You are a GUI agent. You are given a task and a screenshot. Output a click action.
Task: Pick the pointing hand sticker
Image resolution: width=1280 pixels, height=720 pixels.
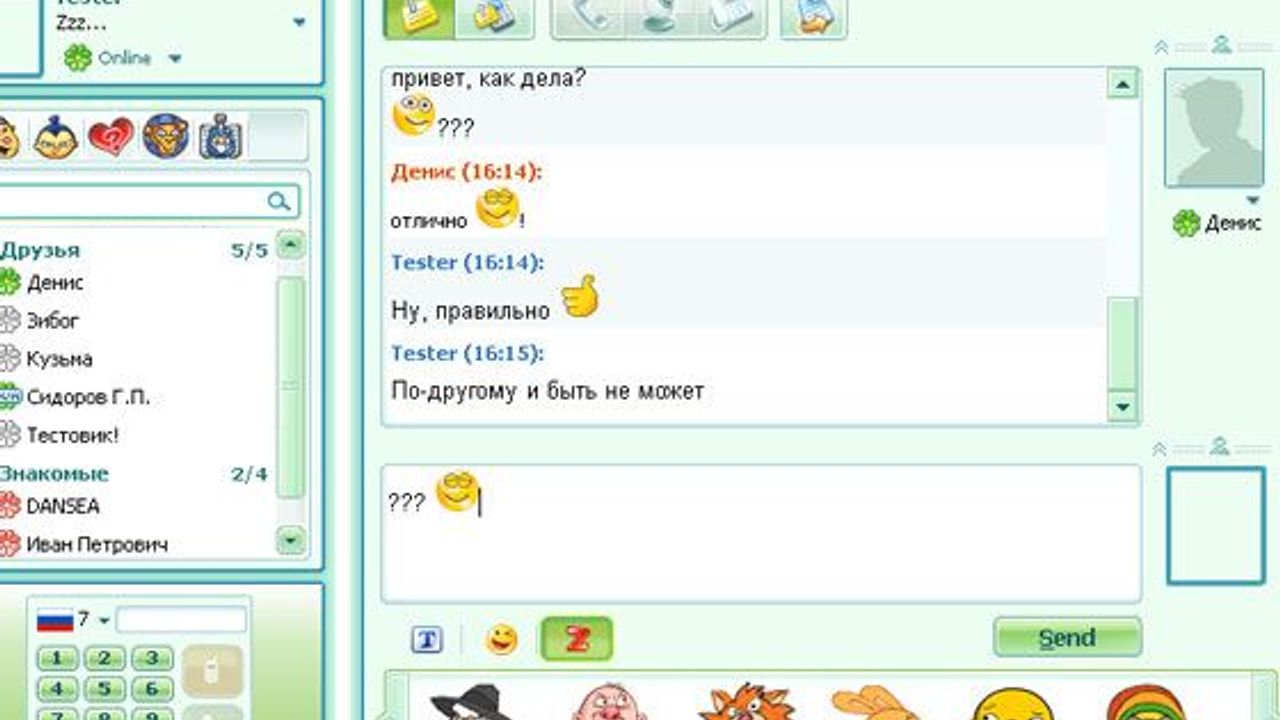click(x=876, y=702)
